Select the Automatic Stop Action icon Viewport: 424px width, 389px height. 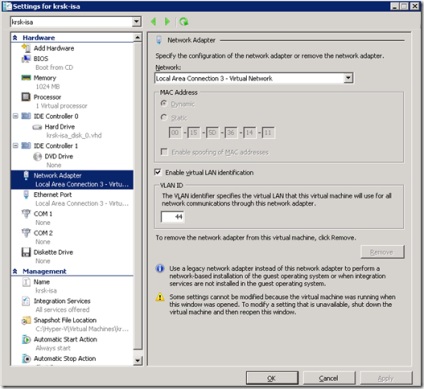26,359
